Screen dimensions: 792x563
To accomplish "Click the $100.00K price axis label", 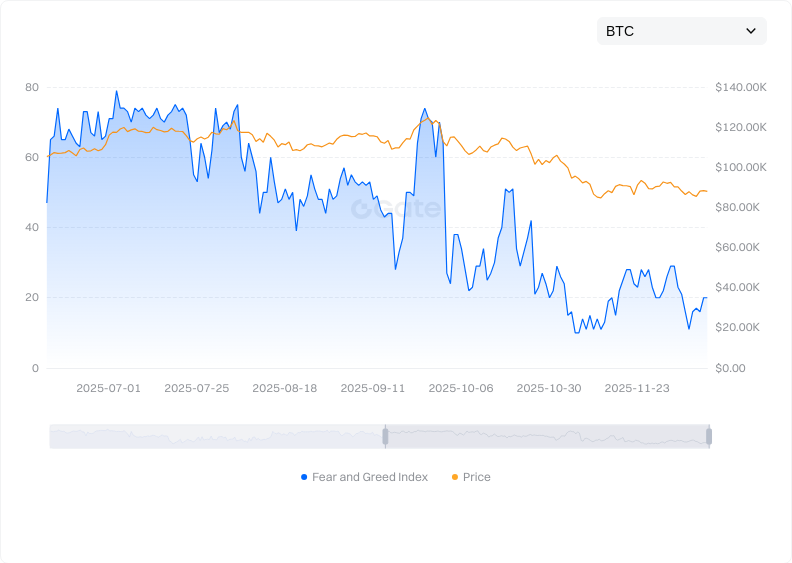I will [x=740, y=168].
